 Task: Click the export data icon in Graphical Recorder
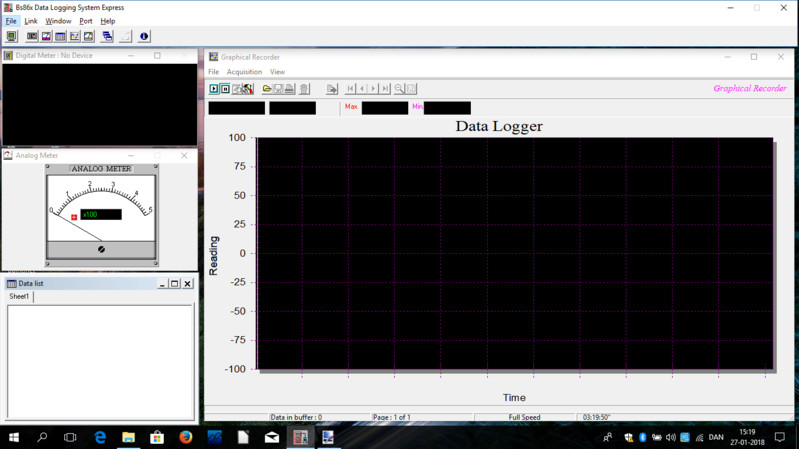click(x=332, y=89)
